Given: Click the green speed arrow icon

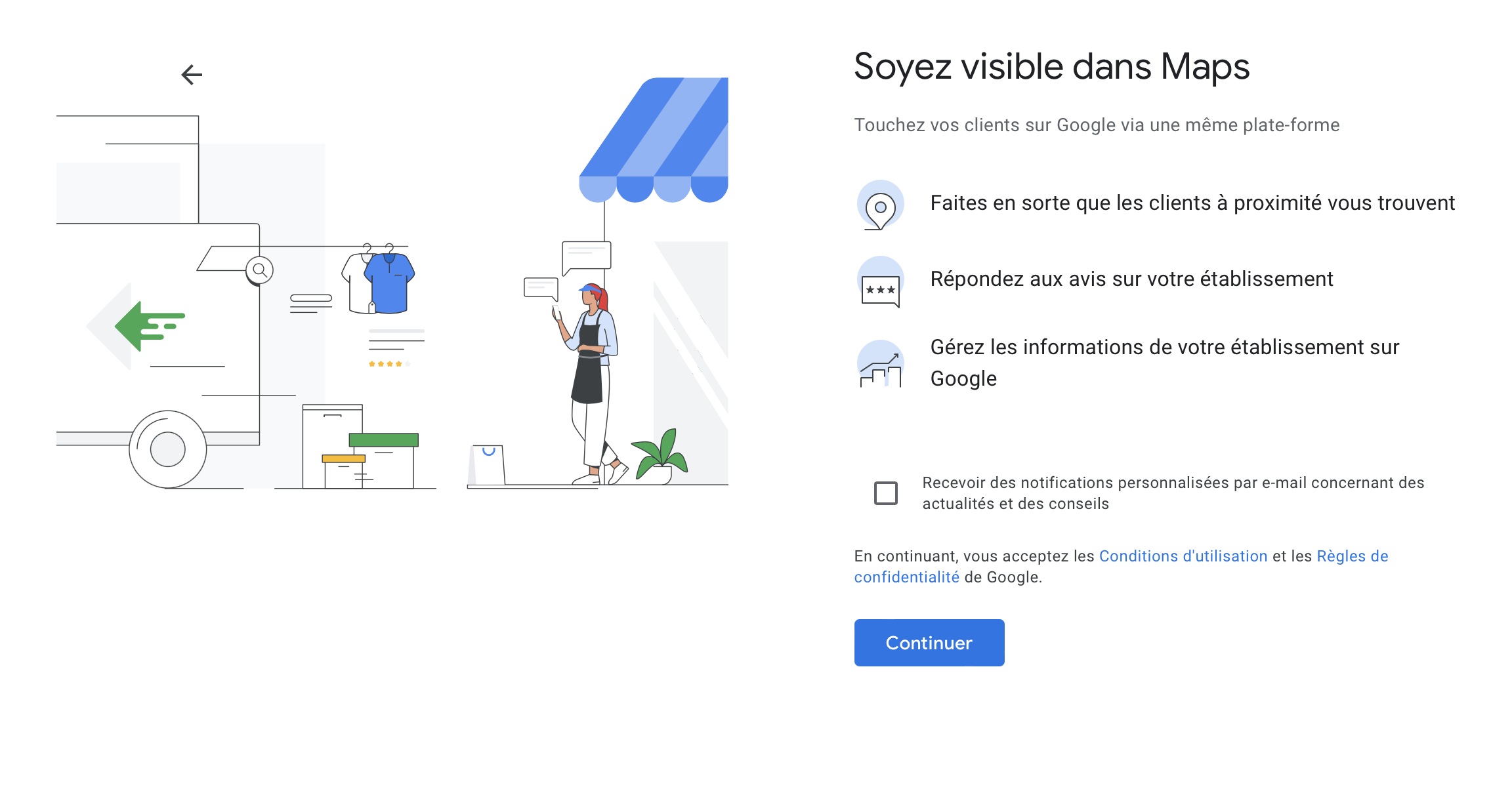Looking at the screenshot, I should (149, 326).
